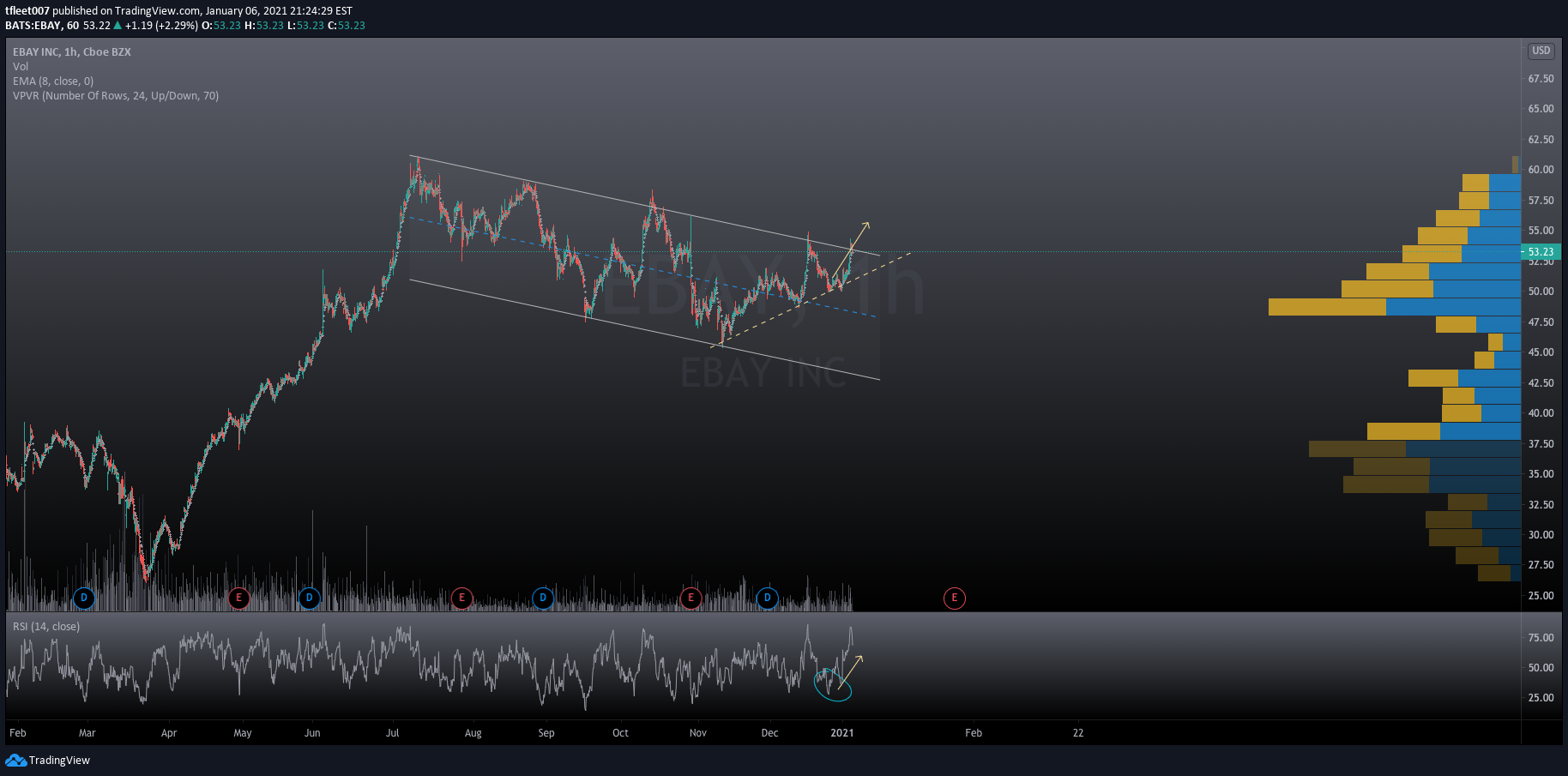
Task: Click the BATS:EBAY, 60 header symbol text
Action: coord(42,26)
